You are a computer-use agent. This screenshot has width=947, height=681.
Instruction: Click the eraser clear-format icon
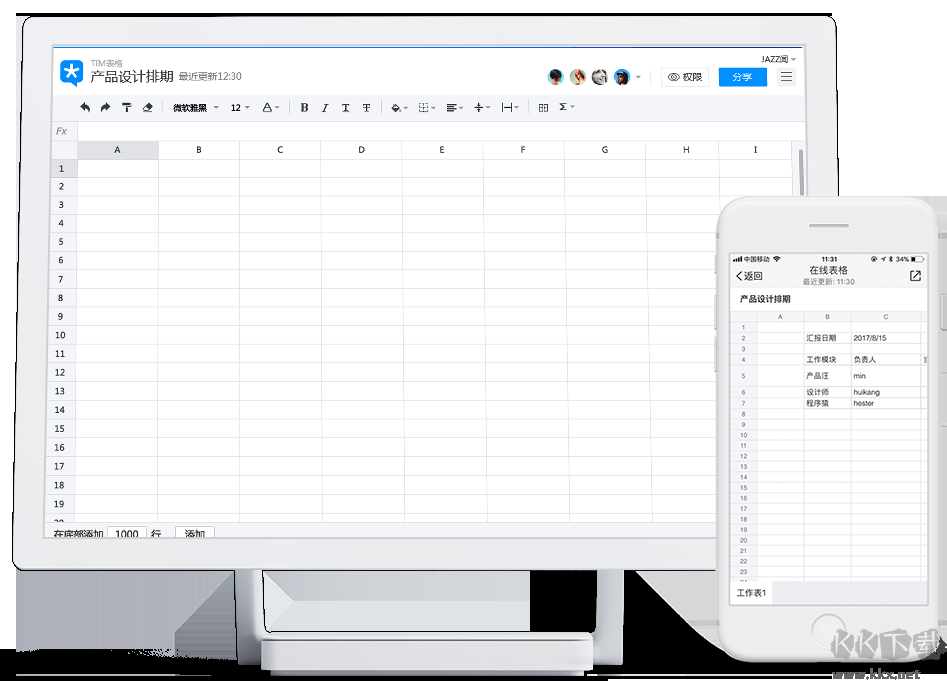147,107
